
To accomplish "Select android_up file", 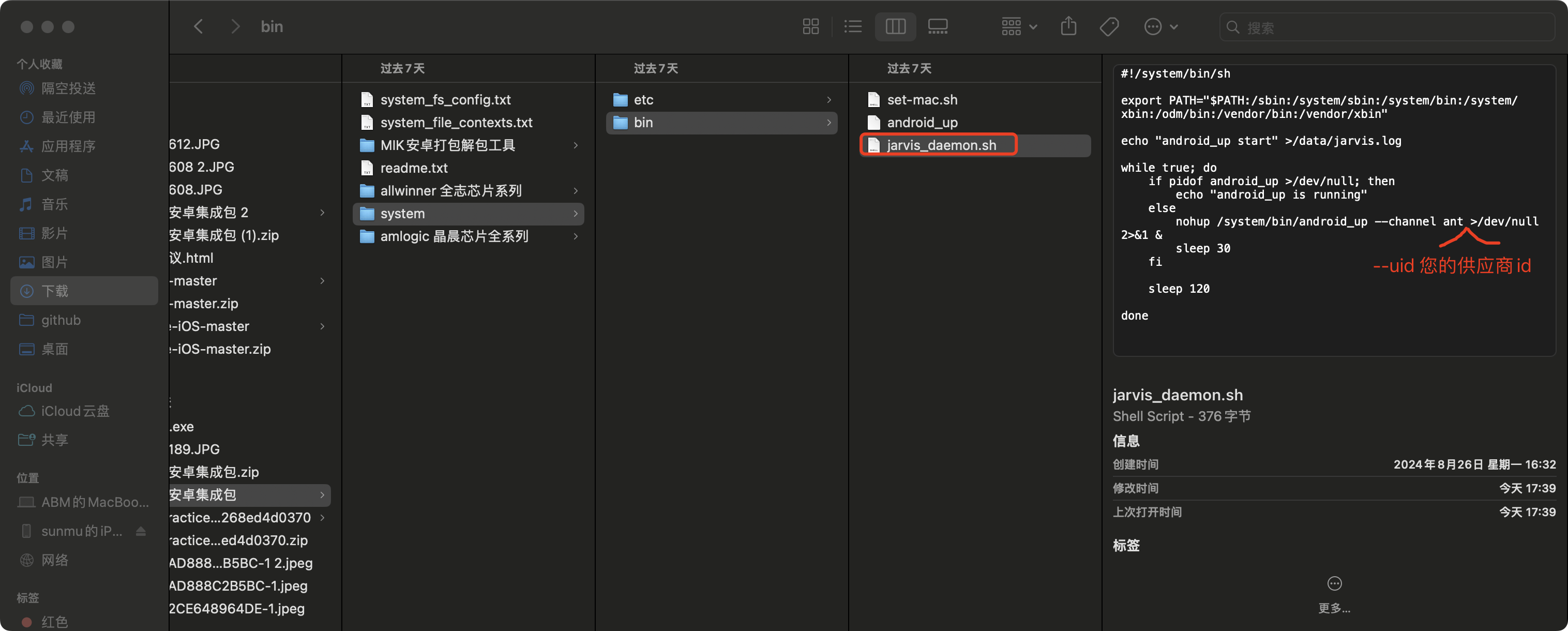I will [974, 122].
